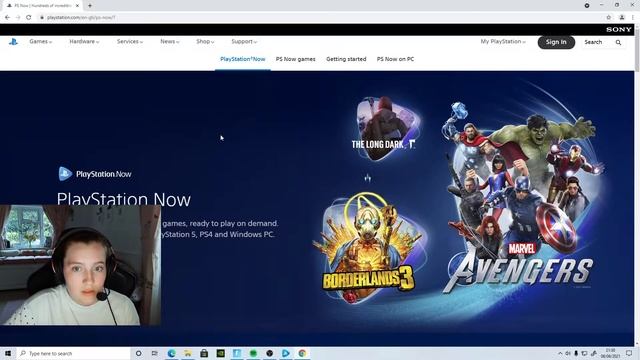Expand the Services dropdown menu

pyautogui.click(x=130, y=42)
